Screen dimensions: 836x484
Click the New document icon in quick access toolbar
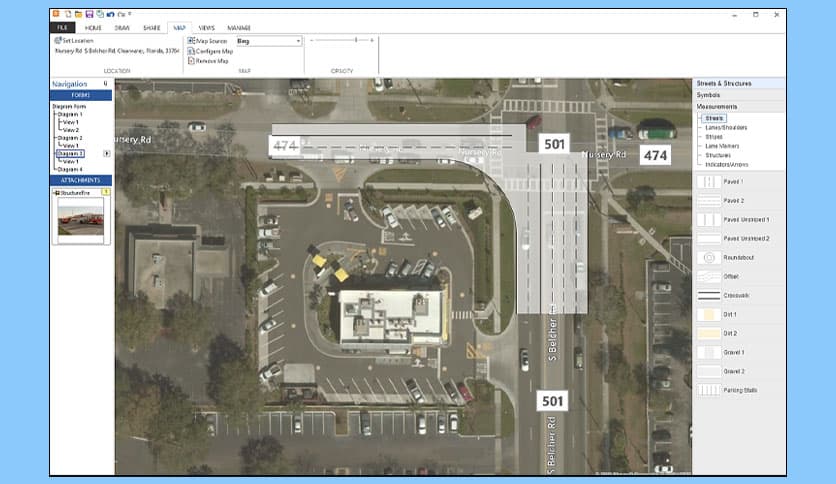click(68, 14)
